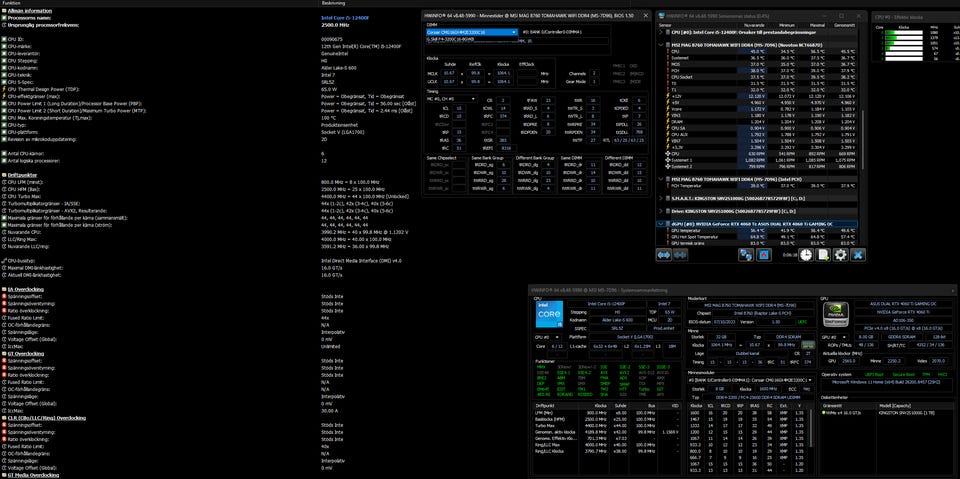
Task: Click the clock reset icon in sensor window
Action: [x=806, y=254]
